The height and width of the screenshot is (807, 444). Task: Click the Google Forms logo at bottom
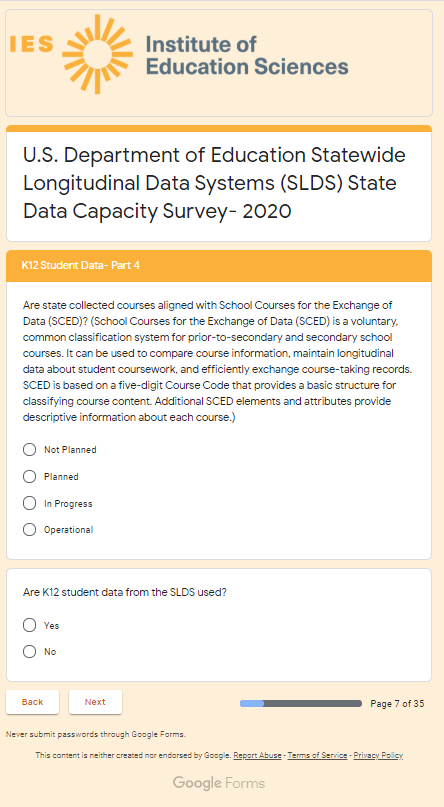point(219,783)
